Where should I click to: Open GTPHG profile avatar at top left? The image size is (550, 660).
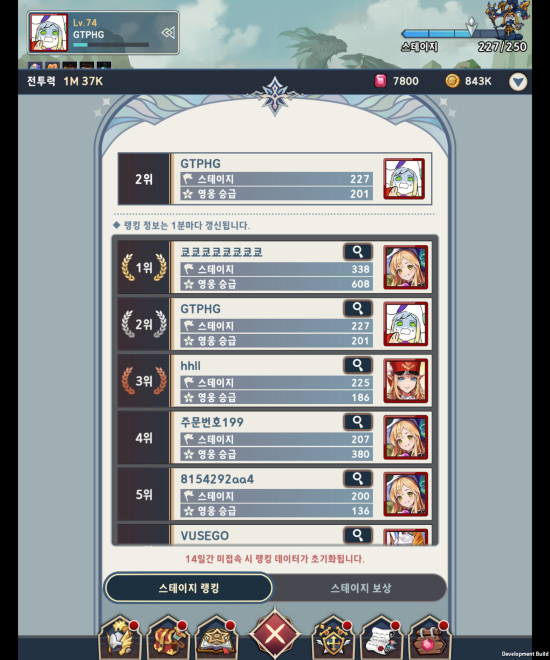(48, 33)
